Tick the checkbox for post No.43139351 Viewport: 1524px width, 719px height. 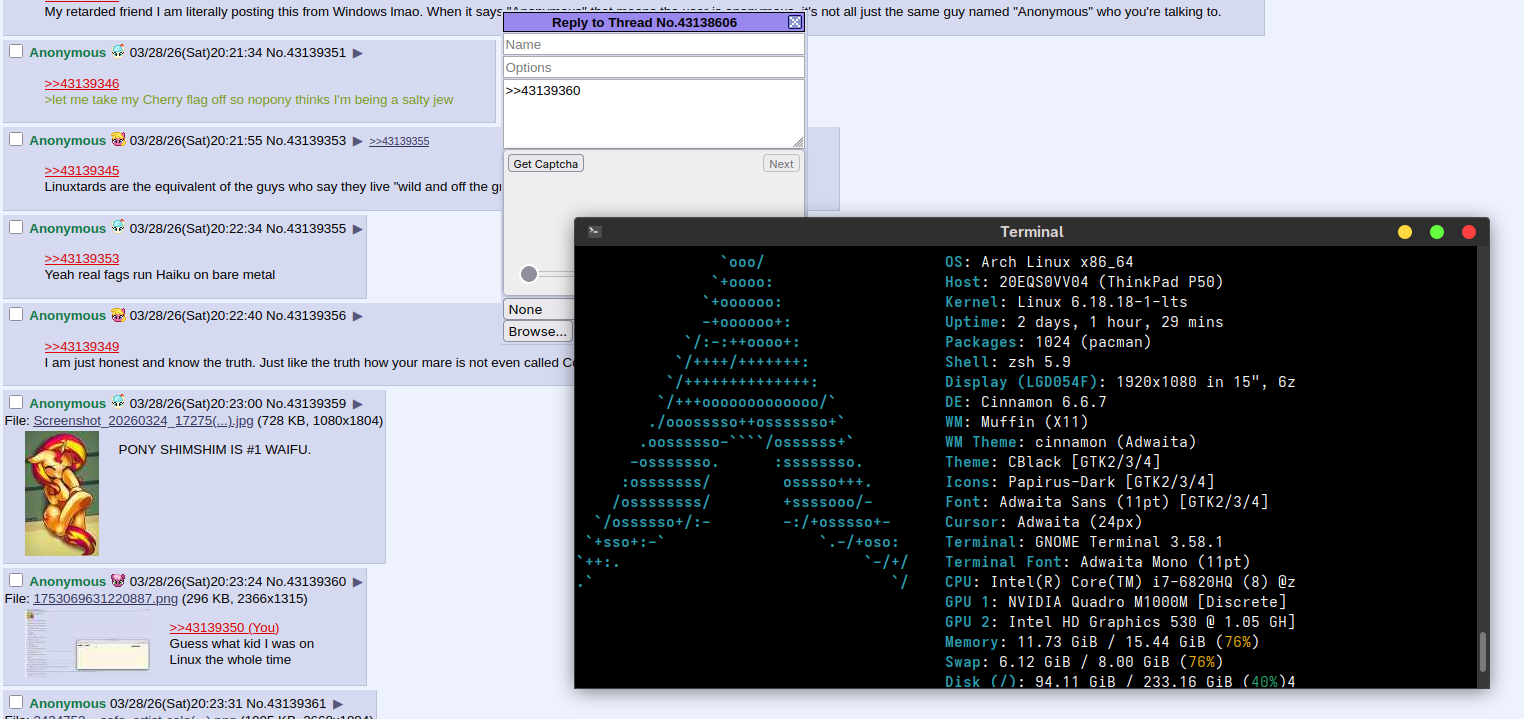coord(16,51)
